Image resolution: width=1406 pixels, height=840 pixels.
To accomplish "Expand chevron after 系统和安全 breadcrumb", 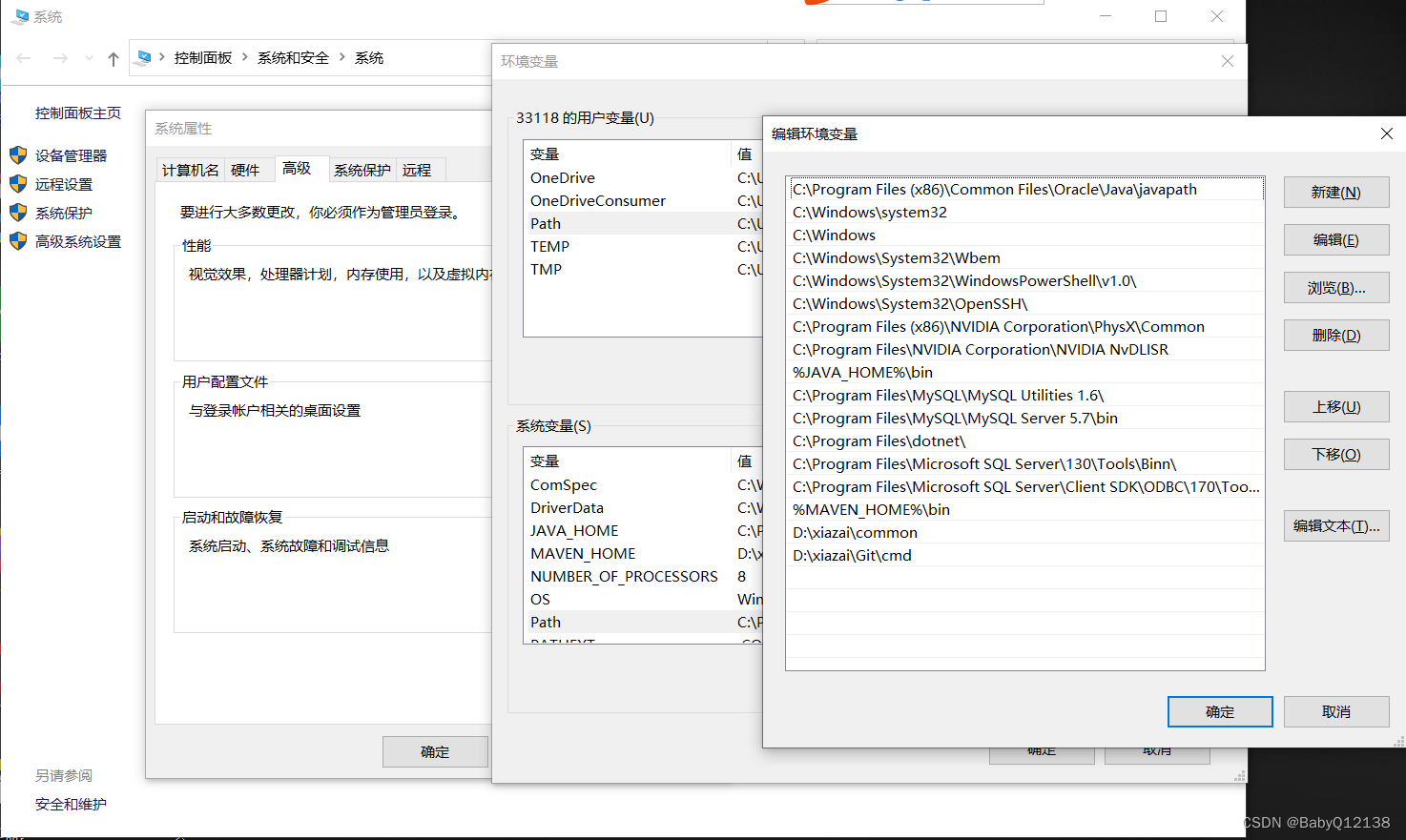I will coord(342,58).
